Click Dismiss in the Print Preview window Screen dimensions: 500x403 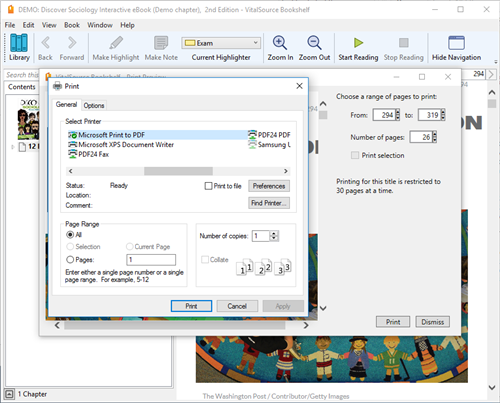(432, 322)
